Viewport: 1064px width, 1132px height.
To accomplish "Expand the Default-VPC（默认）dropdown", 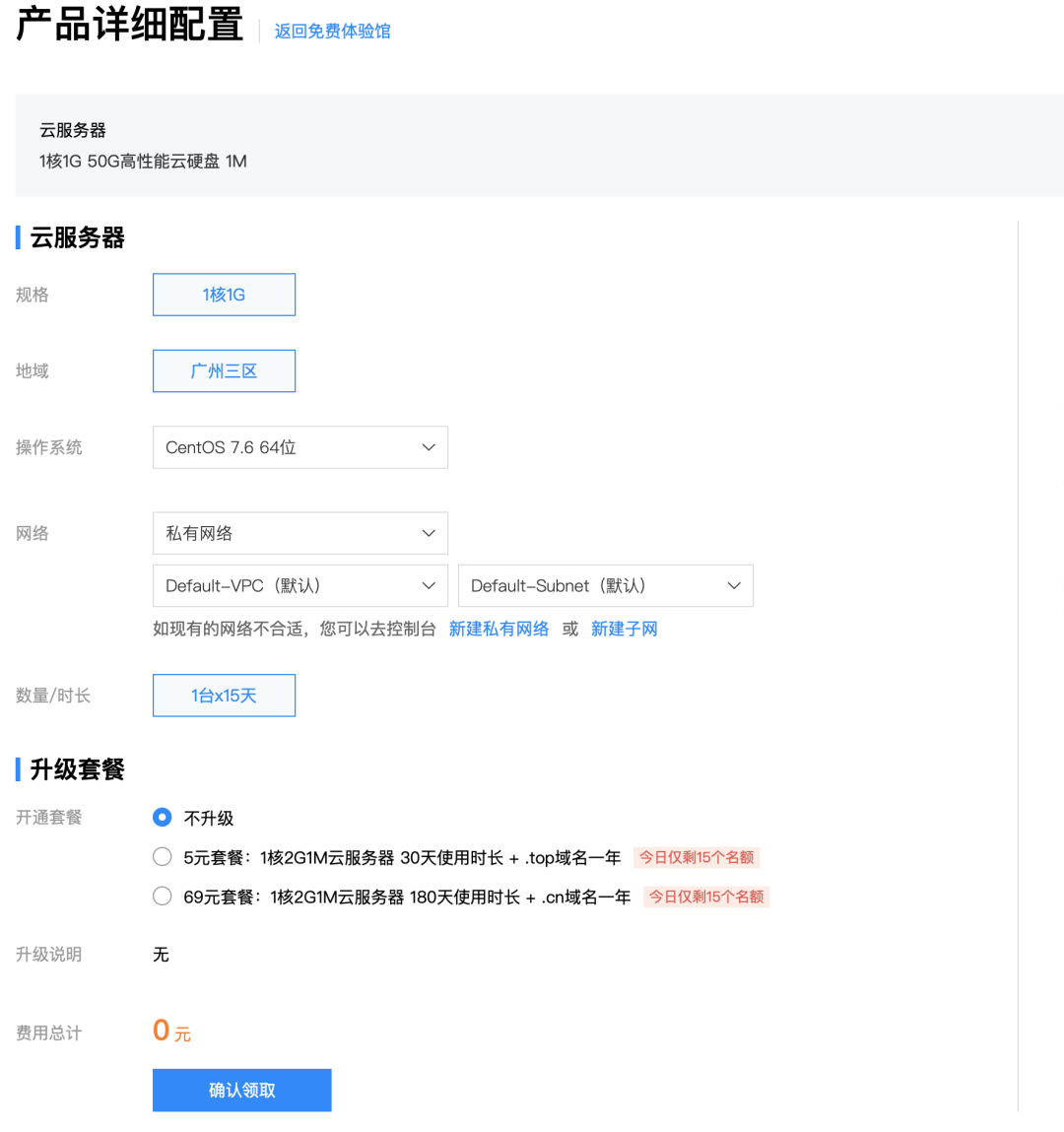I will (x=300, y=585).
